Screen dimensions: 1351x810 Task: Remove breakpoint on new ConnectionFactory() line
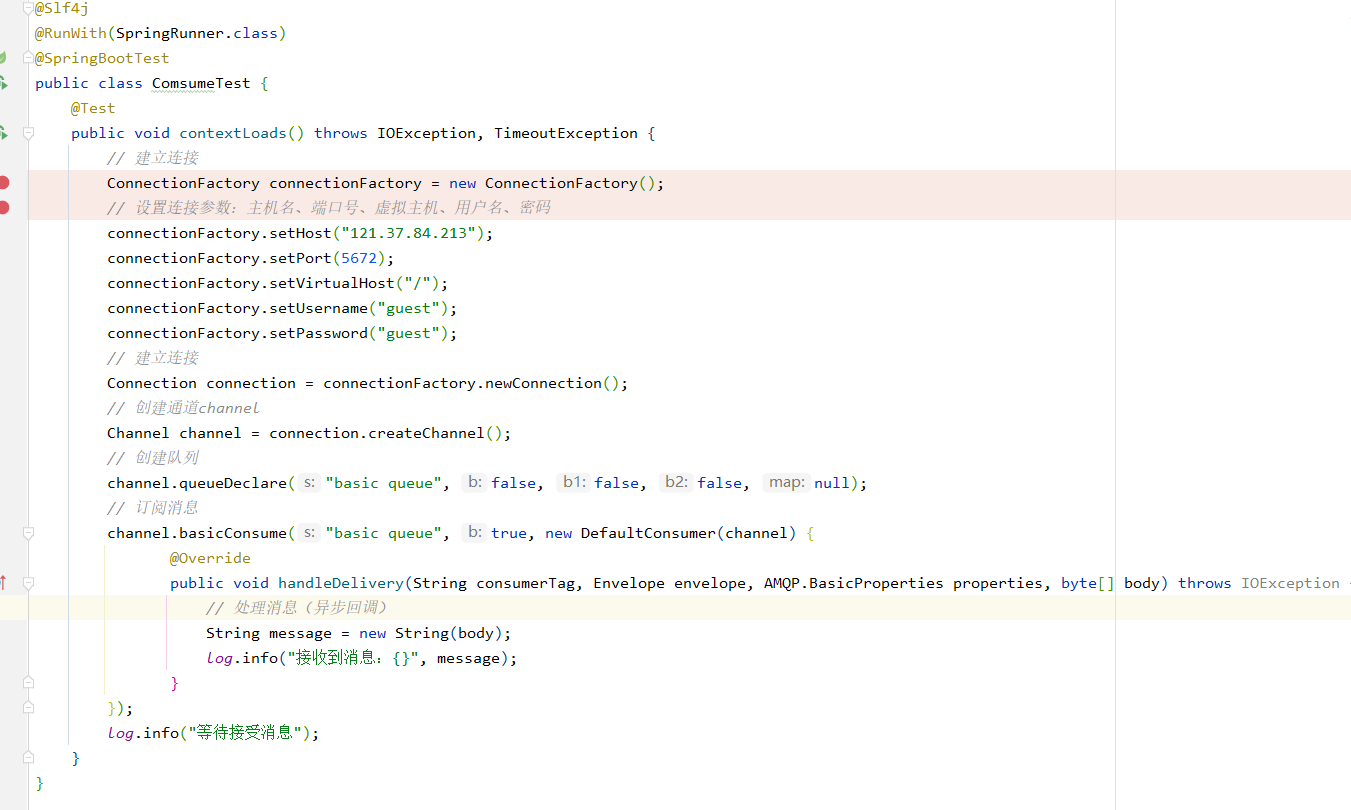(4, 183)
